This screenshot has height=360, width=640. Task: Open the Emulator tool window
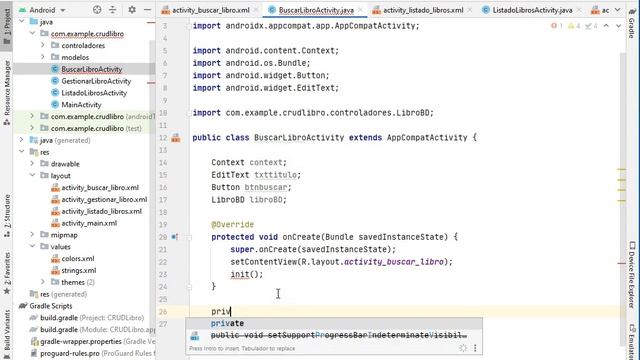pyautogui.click(x=632, y=342)
